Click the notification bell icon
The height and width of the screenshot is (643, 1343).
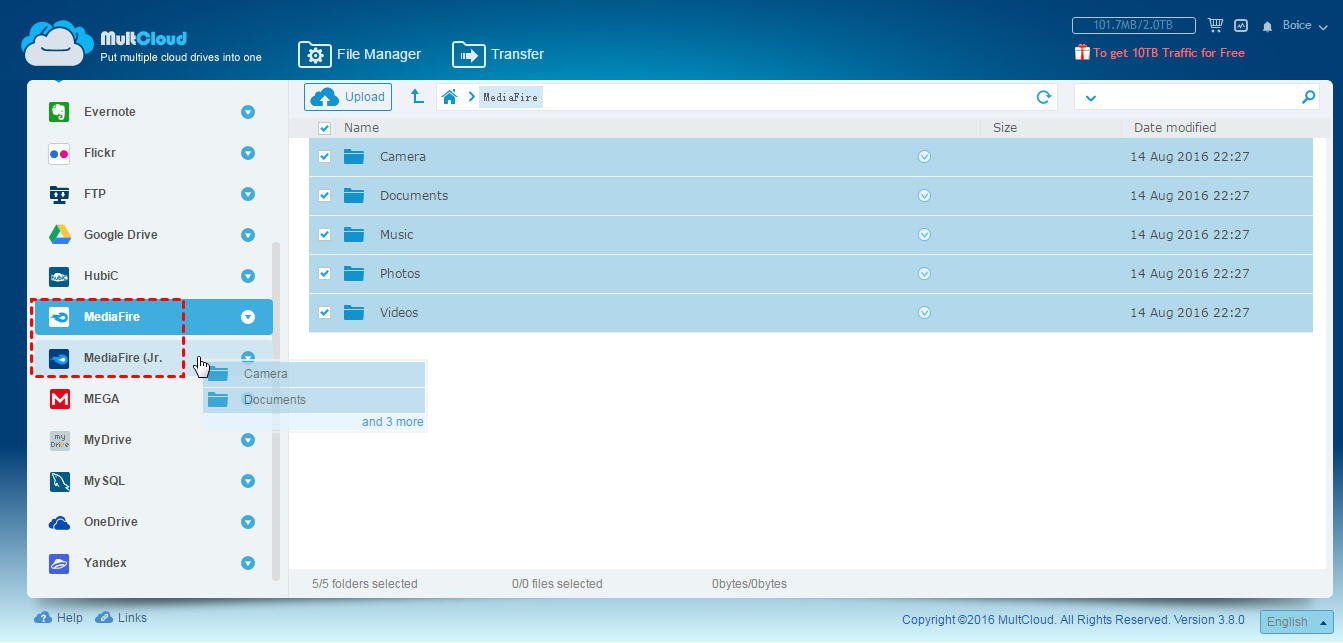(1268, 26)
